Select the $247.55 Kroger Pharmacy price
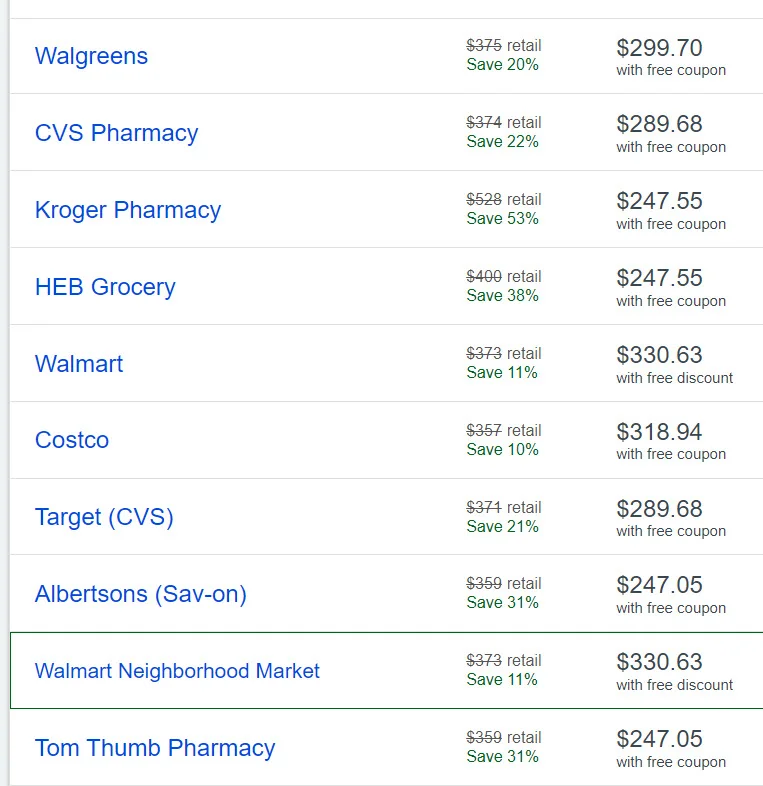Image resolution: width=763 pixels, height=786 pixels. (659, 201)
